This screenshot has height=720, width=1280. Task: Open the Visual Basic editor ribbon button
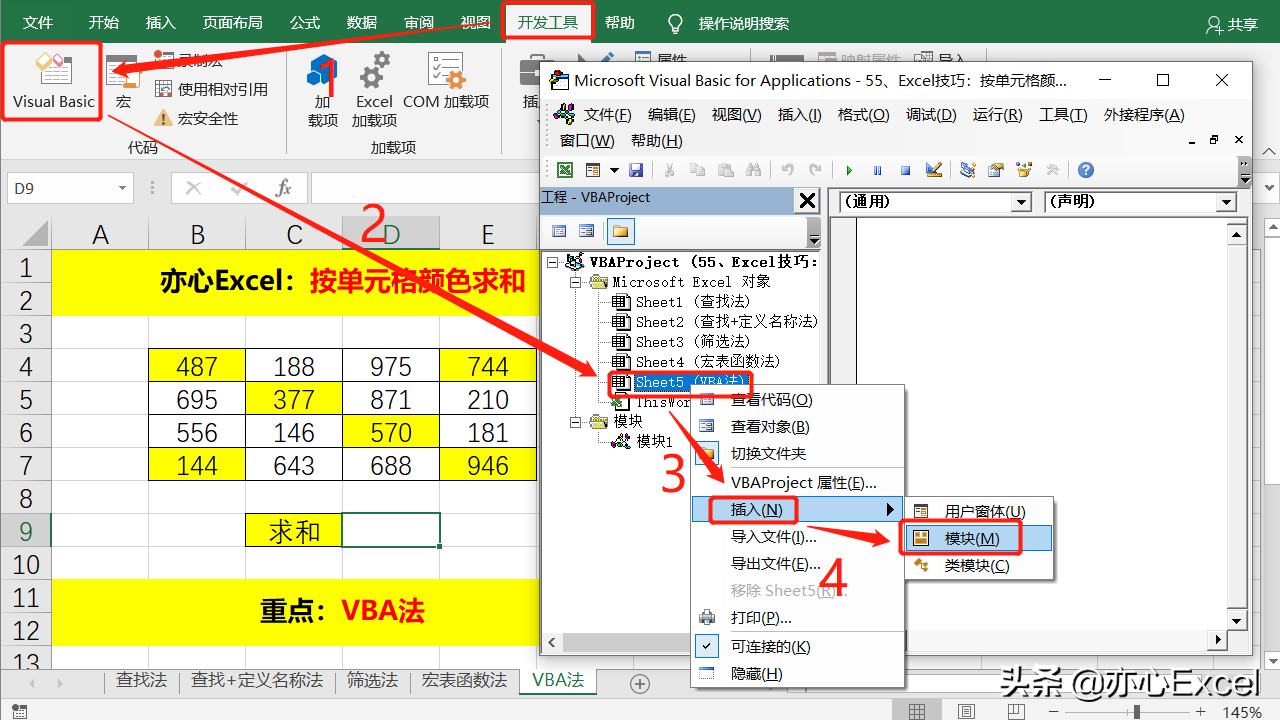click(x=53, y=80)
